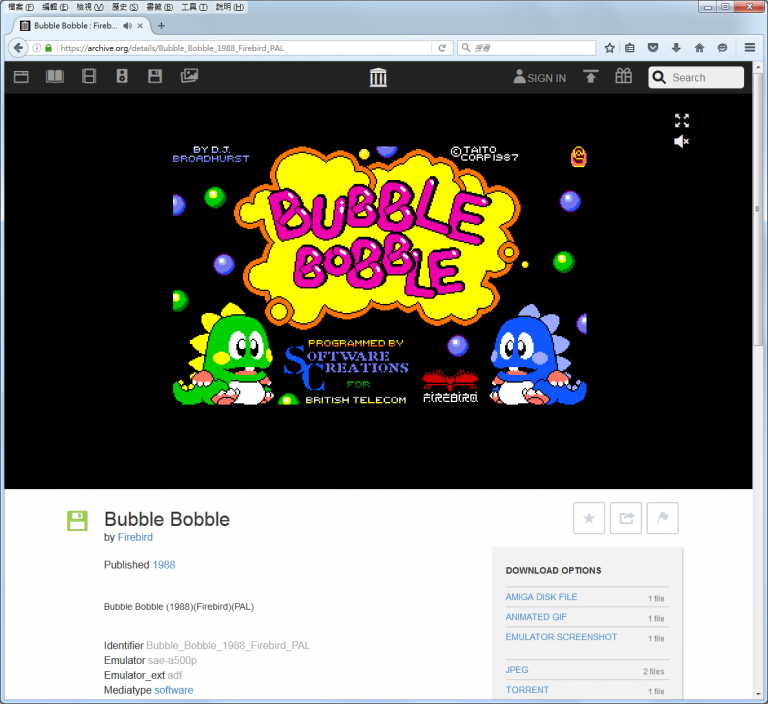Open the Firefox hamburger menu
Viewport: 768px width, 704px height.
point(749,48)
